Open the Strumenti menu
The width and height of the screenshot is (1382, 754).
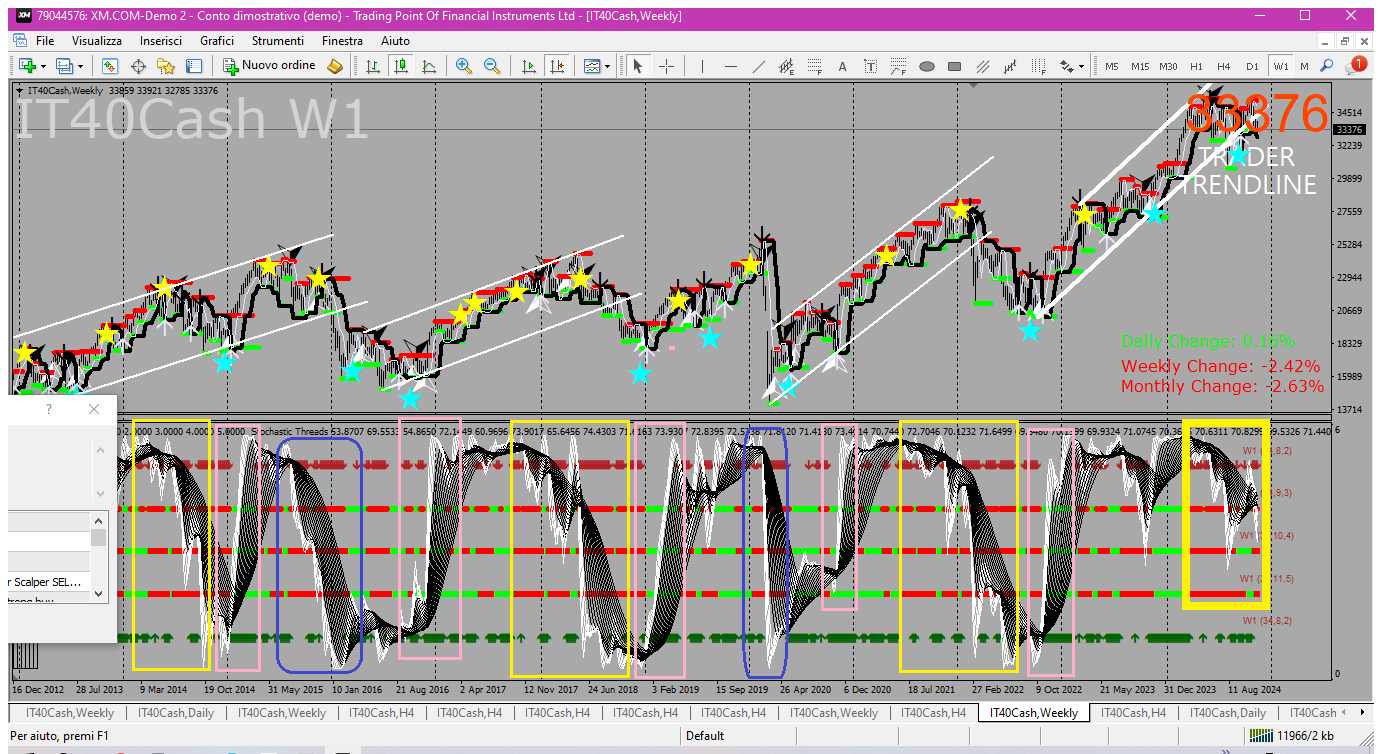pyautogui.click(x=278, y=41)
